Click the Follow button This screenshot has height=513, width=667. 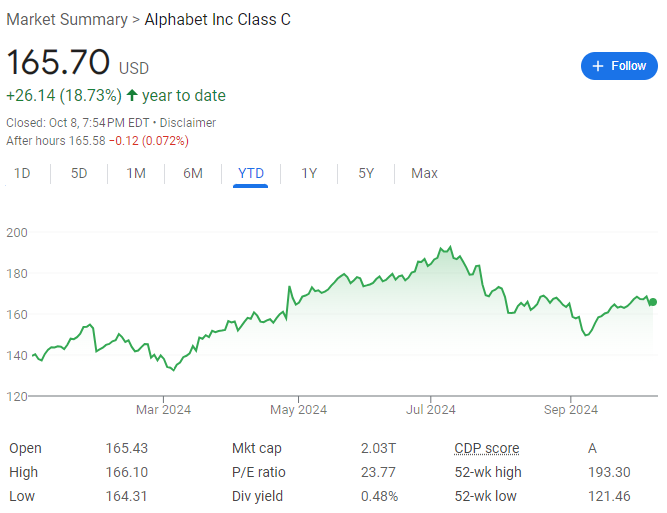619,66
